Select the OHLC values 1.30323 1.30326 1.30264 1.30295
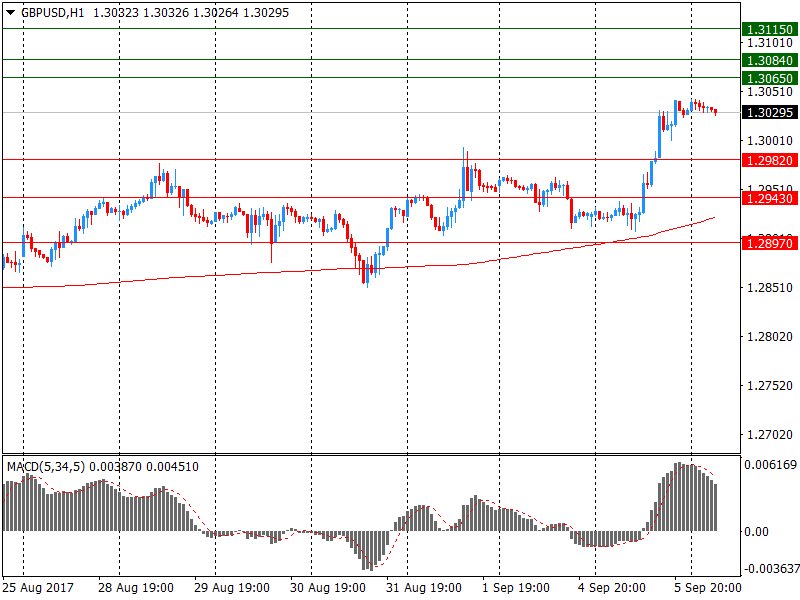The height and width of the screenshot is (600, 800). tap(191, 13)
